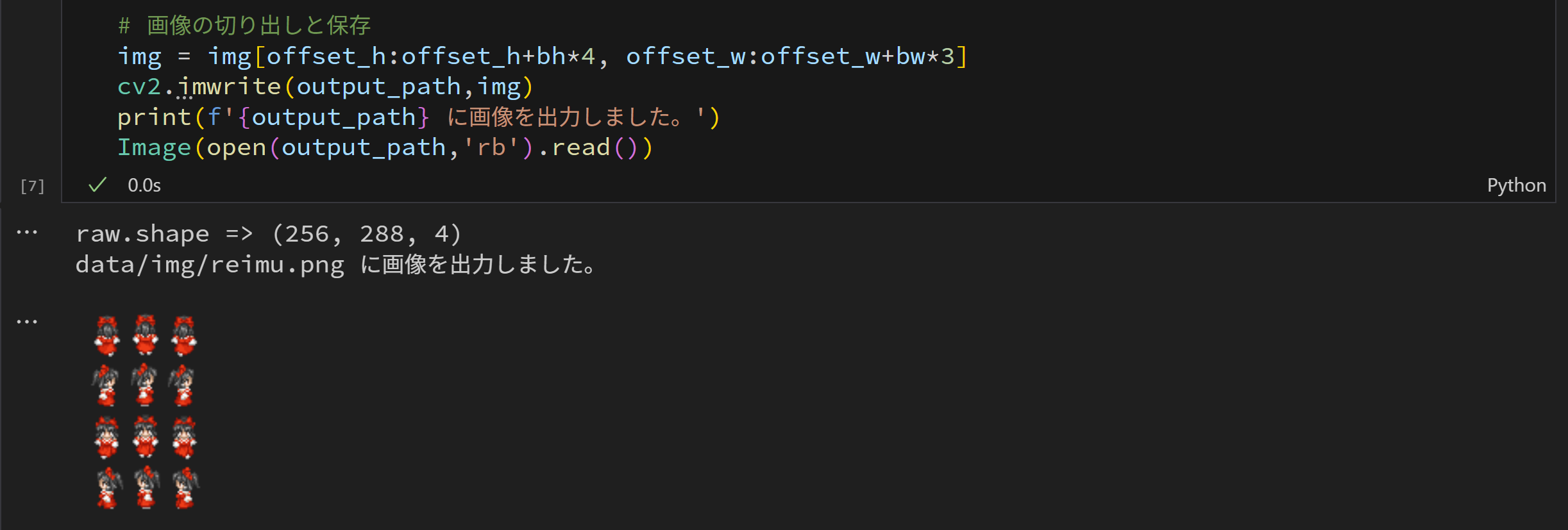Click the 0.0s execution time label
Image resolution: width=1568 pixels, height=530 pixels.
click(144, 185)
